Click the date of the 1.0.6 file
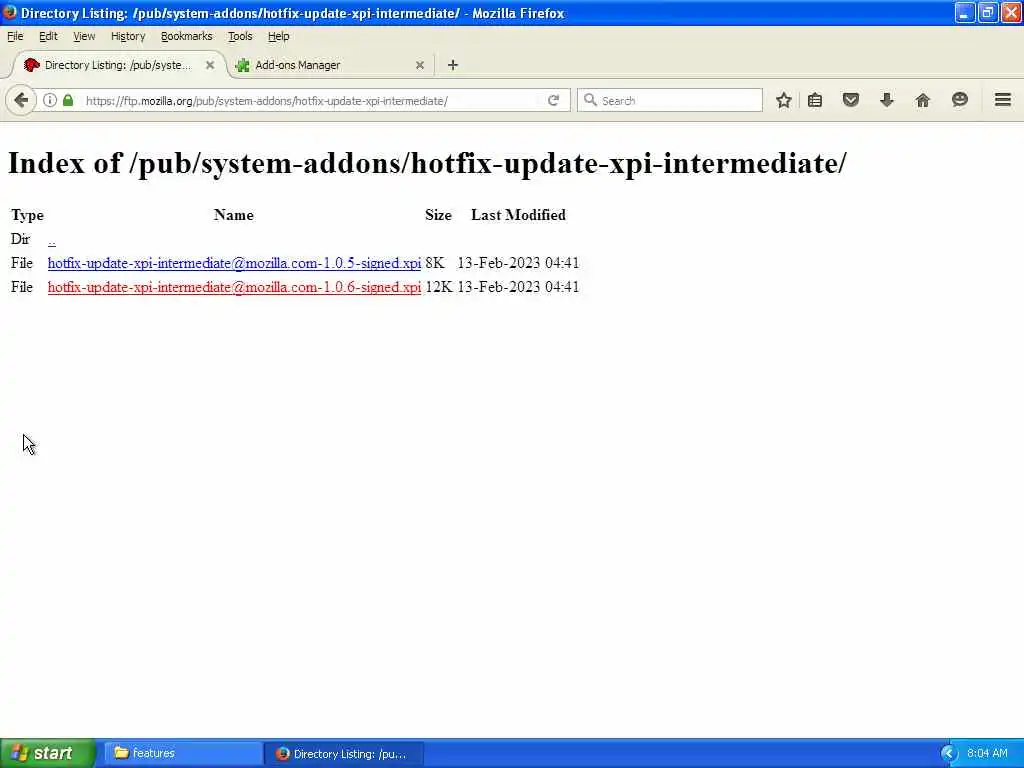 point(518,287)
